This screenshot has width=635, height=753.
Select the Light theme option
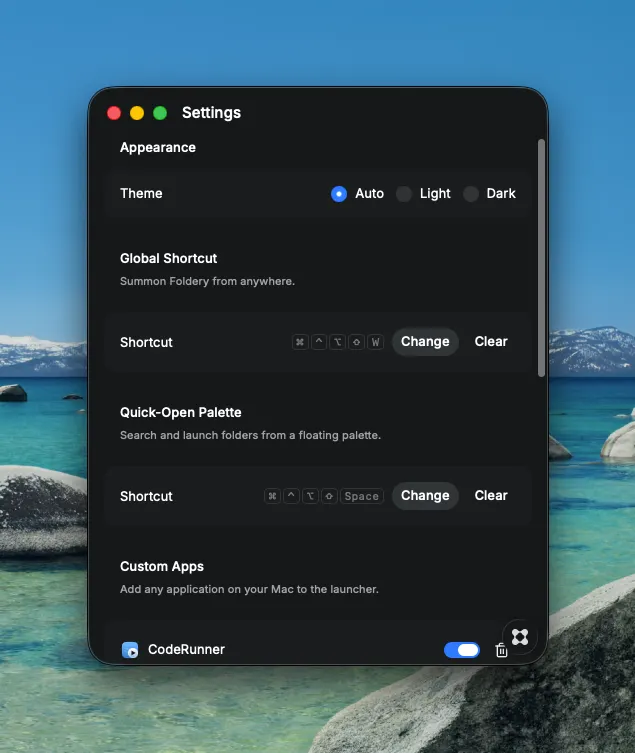pos(404,194)
